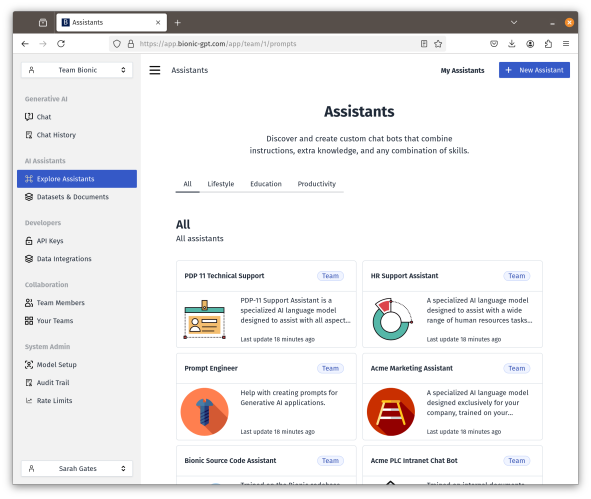Open the PDP 11 Technical Support card title
The image size is (591, 499).
(224, 276)
